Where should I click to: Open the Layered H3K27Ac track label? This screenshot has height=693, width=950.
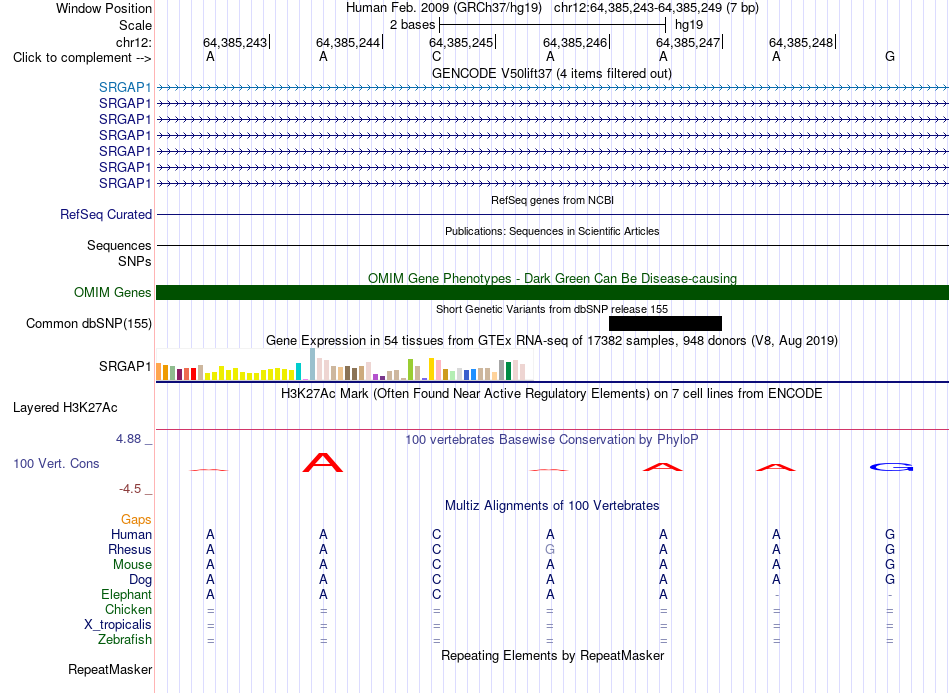65,408
